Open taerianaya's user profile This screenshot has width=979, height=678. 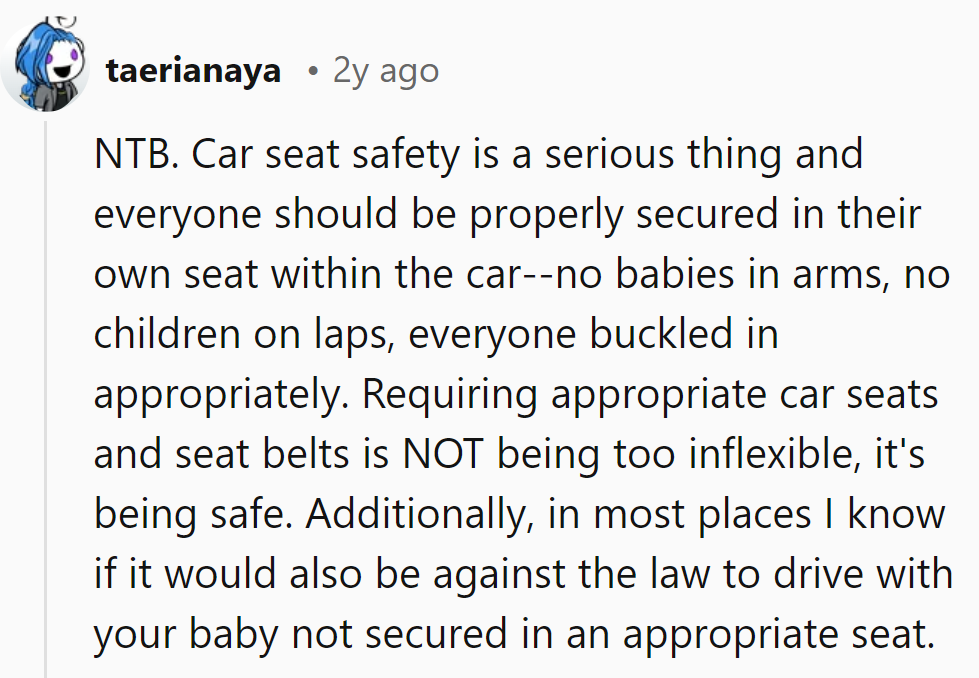tap(192, 72)
